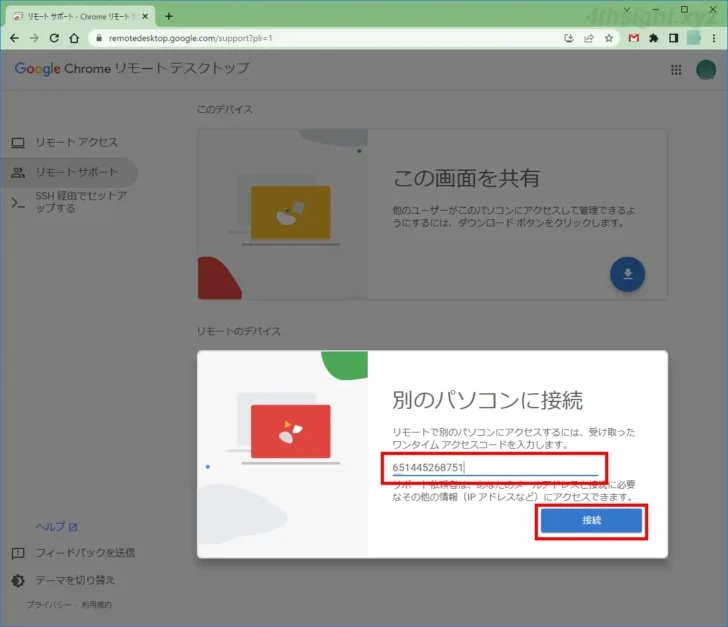Click the yellow laptop illustration
This screenshot has height=627, width=728.
[291, 213]
